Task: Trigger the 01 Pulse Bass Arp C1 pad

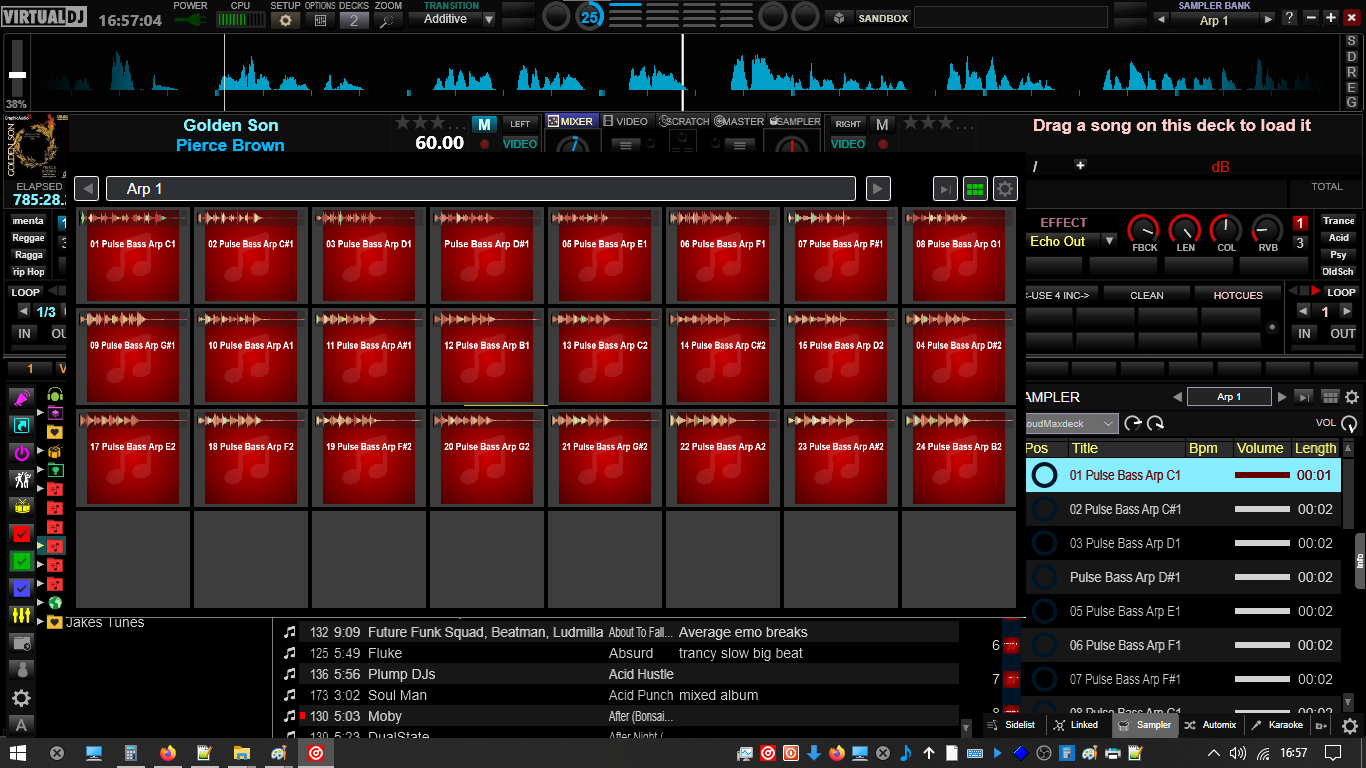Action: (x=132, y=255)
